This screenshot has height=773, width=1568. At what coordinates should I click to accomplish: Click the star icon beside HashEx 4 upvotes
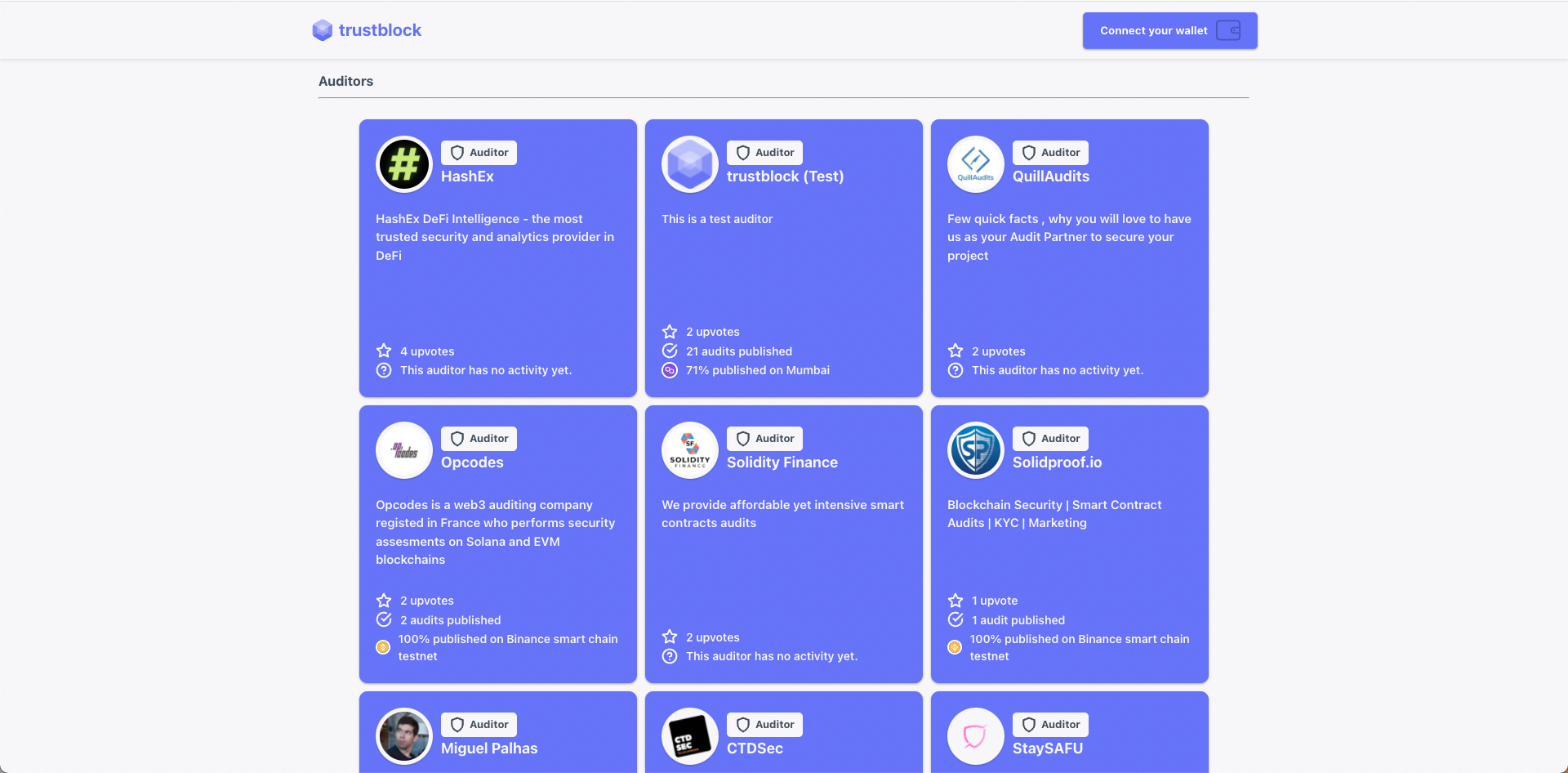coord(384,351)
